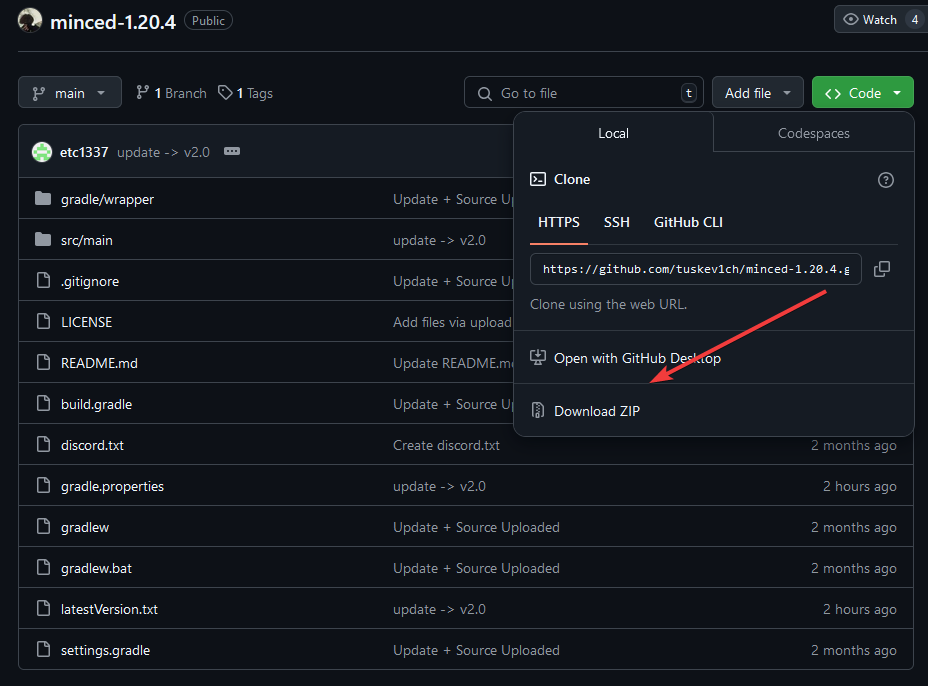The height and width of the screenshot is (686, 928).
Task: Choose Open with GitHub Desktop
Action: point(713,358)
